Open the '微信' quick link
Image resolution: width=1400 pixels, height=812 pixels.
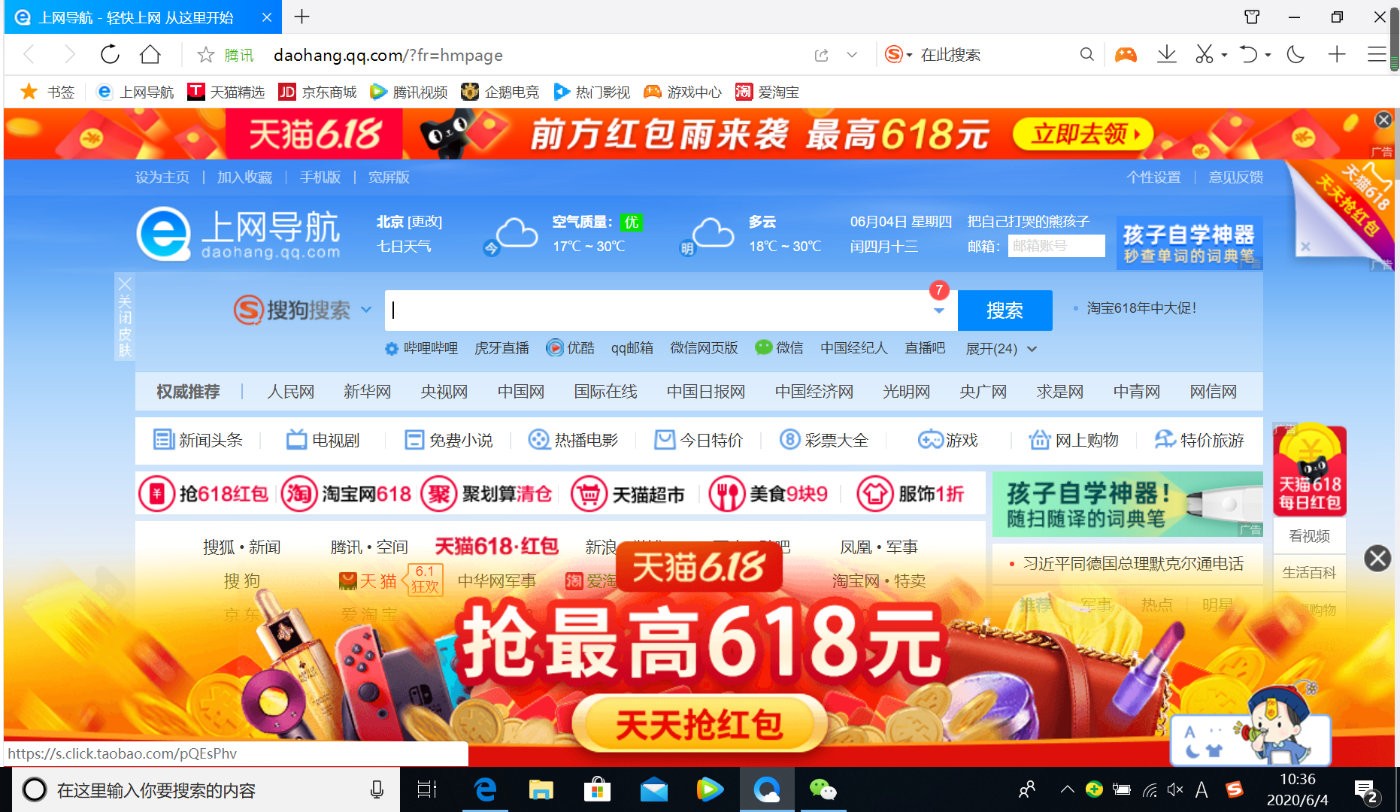[x=779, y=348]
